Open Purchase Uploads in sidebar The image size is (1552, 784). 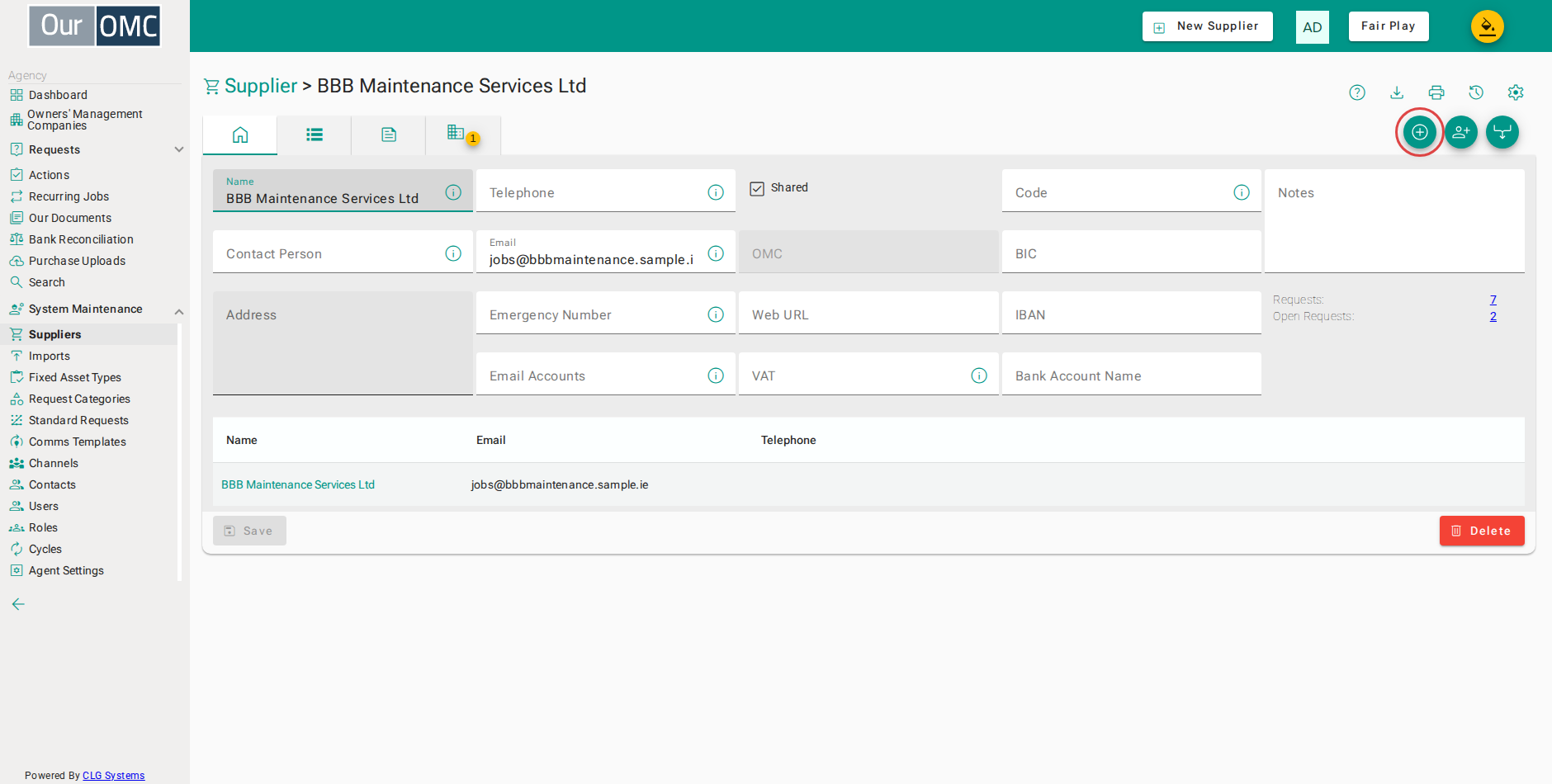tap(77, 261)
